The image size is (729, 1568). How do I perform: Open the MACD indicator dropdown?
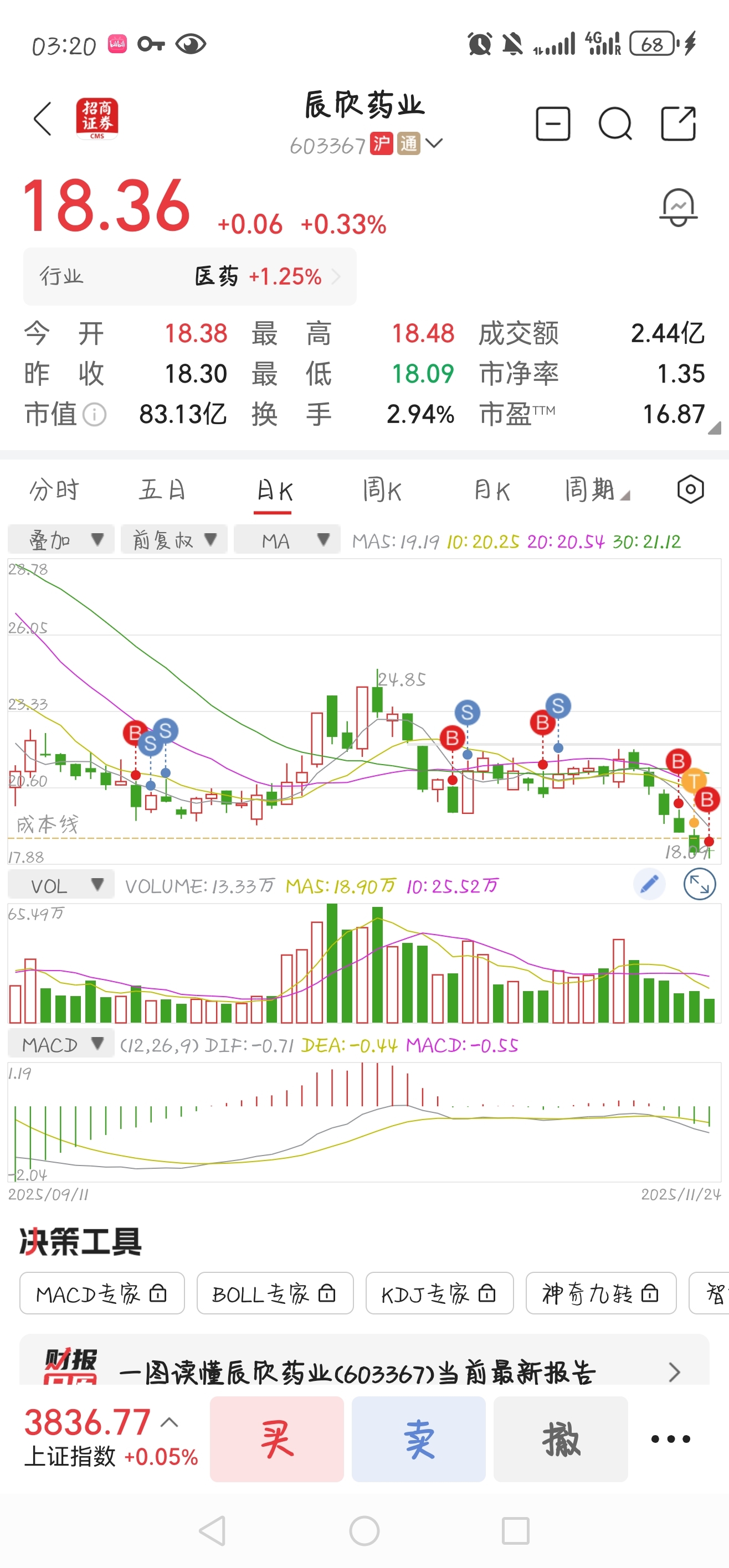tap(61, 1043)
